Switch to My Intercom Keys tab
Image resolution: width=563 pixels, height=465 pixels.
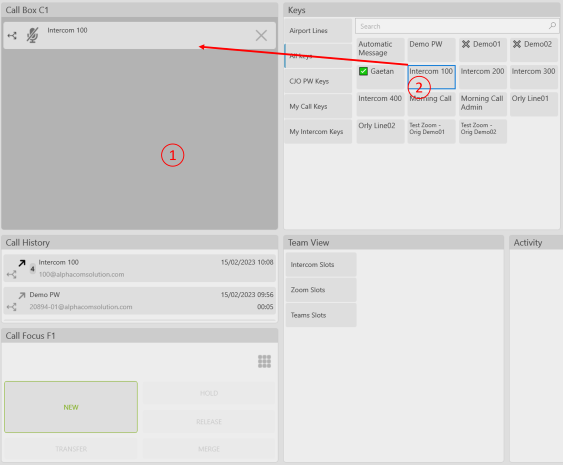pyautogui.click(x=318, y=132)
